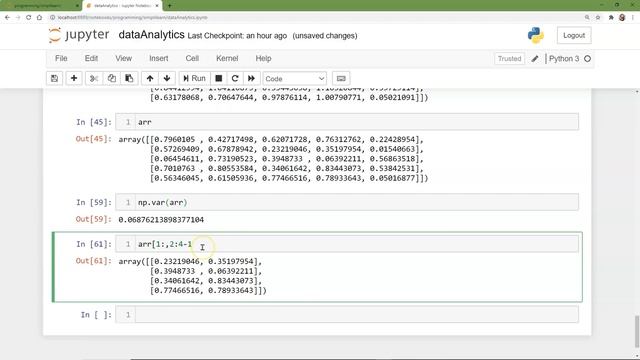Reload the page in the browser

[x=28, y=18]
